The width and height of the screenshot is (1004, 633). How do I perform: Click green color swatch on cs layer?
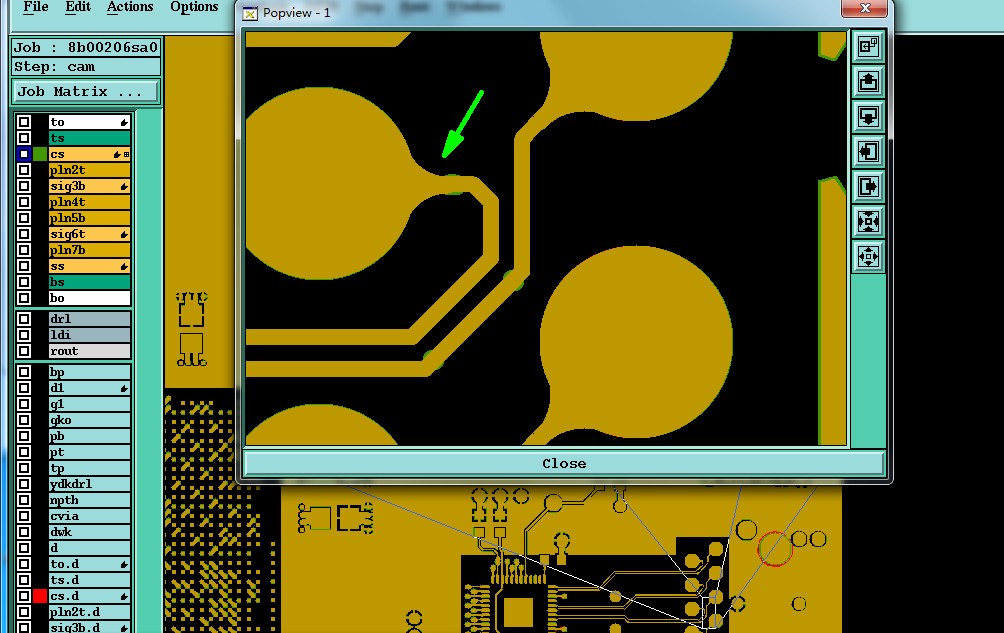coord(40,154)
